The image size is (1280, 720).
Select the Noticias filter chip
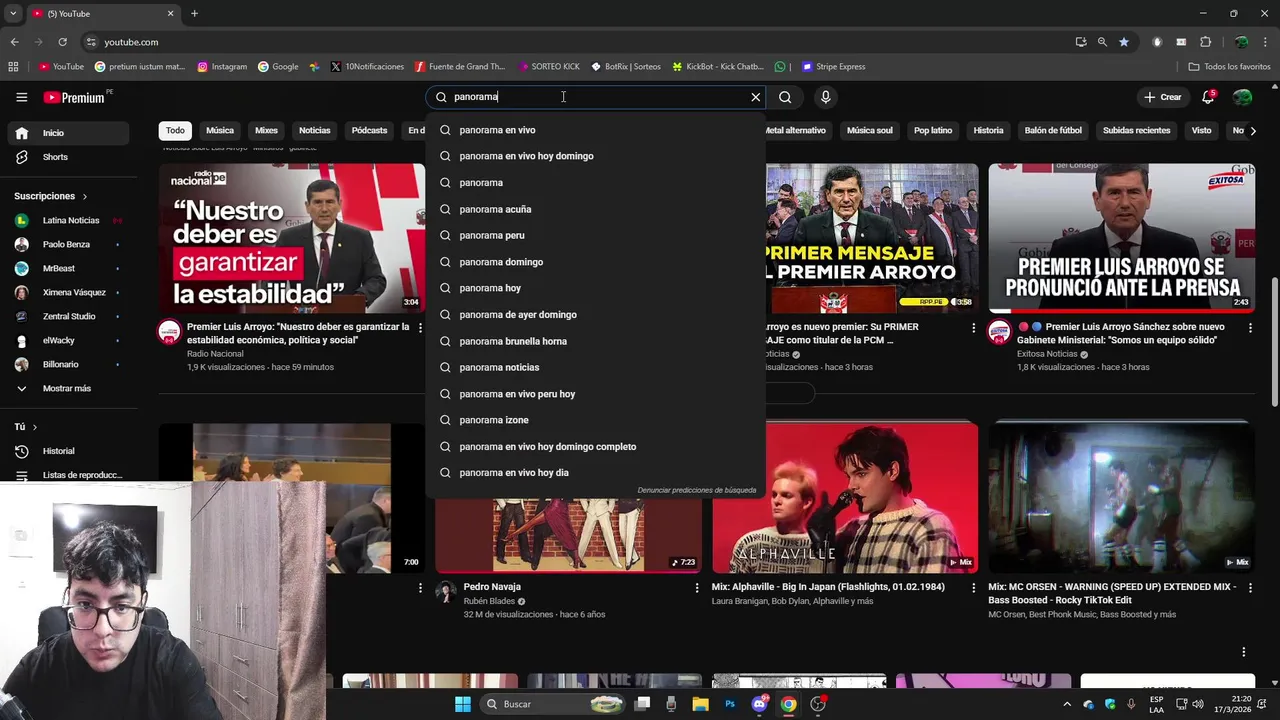pos(314,130)
